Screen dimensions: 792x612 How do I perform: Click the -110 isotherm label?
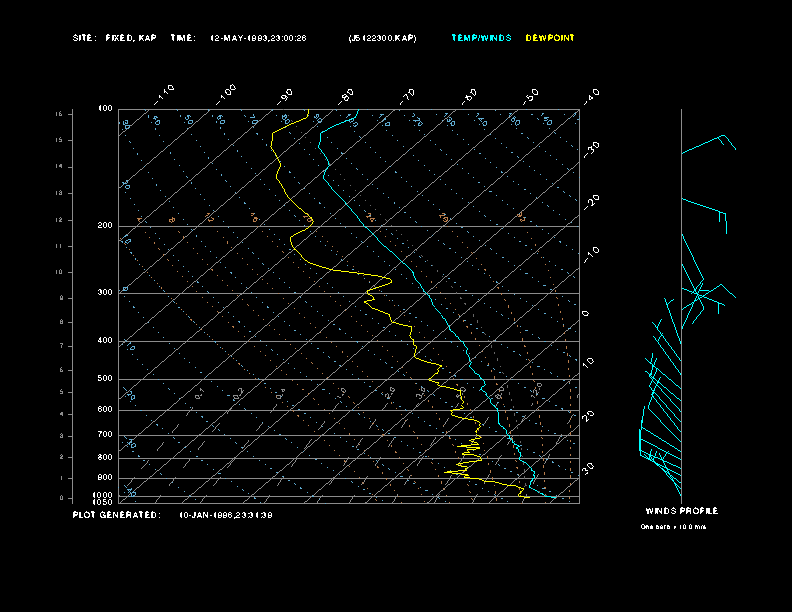pyautogui.click(x=164, y=95)
